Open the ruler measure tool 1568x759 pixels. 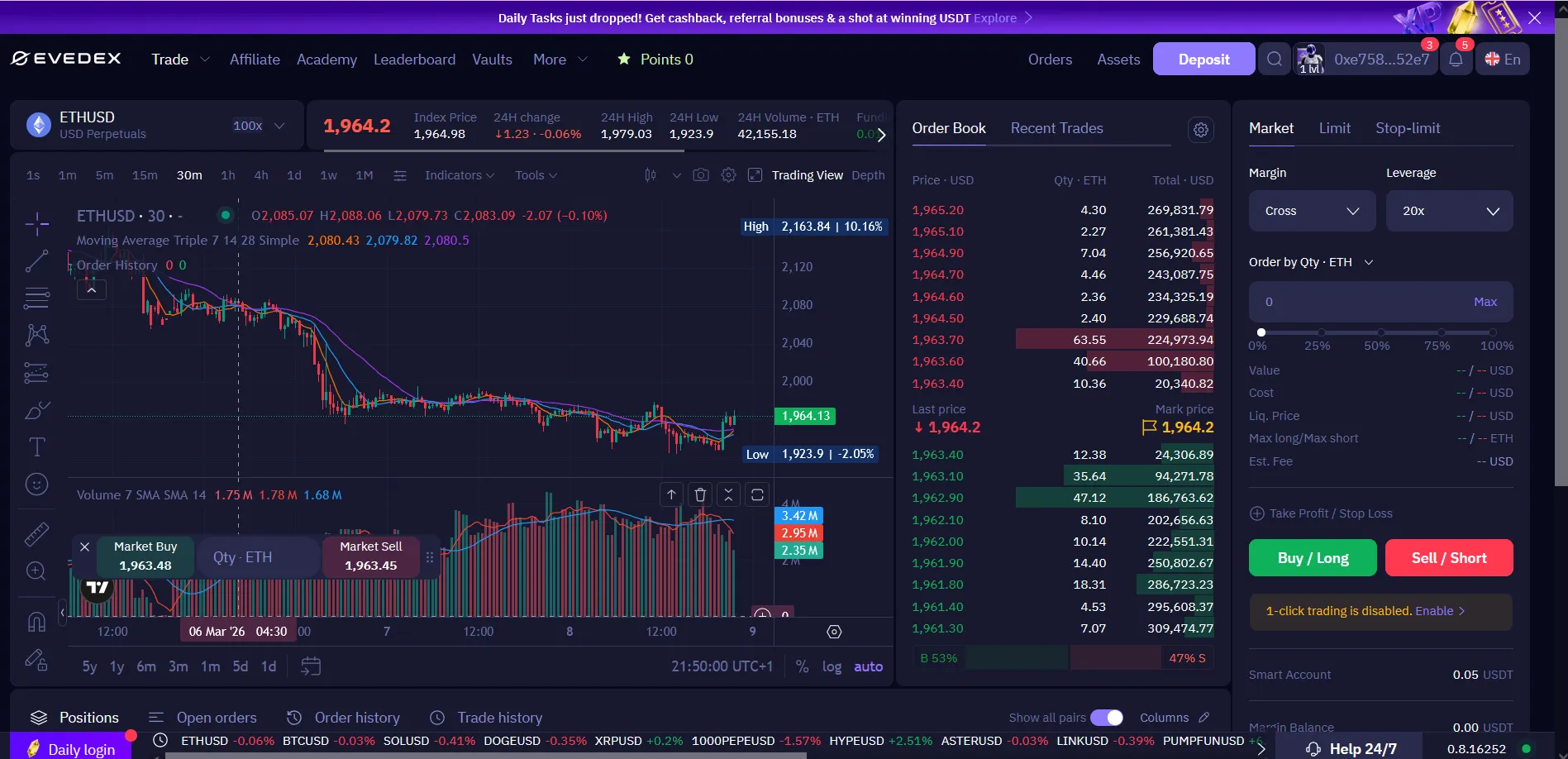(36, 534)
